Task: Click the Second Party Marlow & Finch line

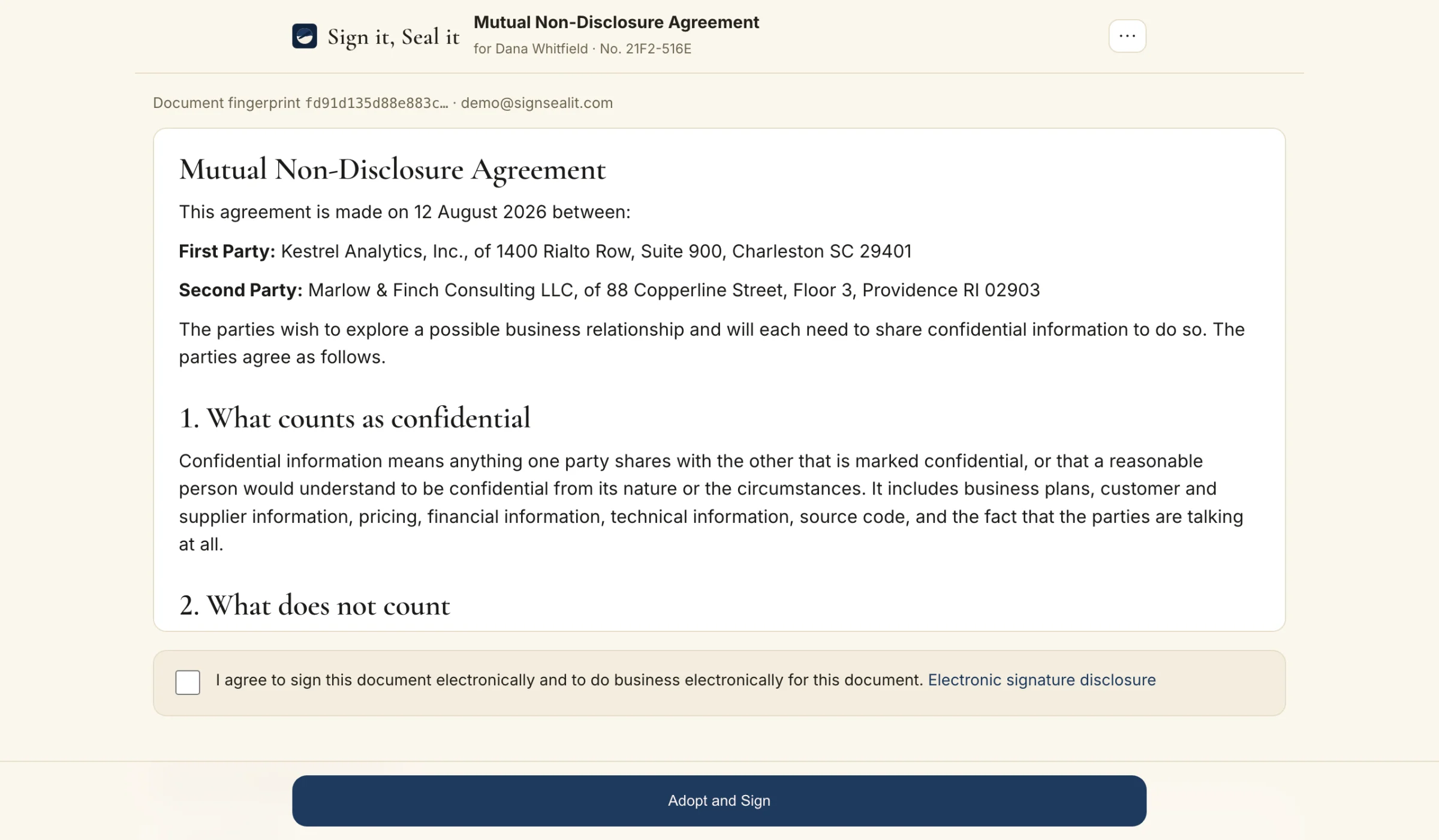Action: (609, 290)
